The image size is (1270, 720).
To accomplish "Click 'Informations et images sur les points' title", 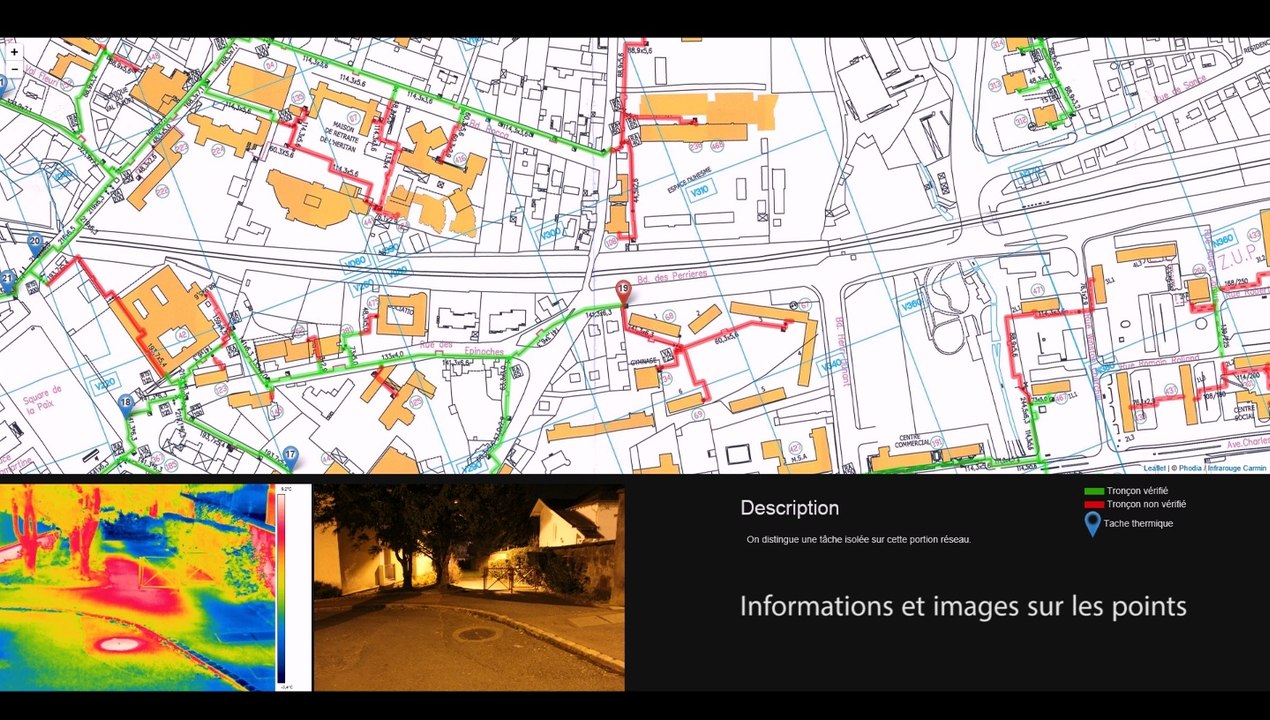I will (963, 606).
